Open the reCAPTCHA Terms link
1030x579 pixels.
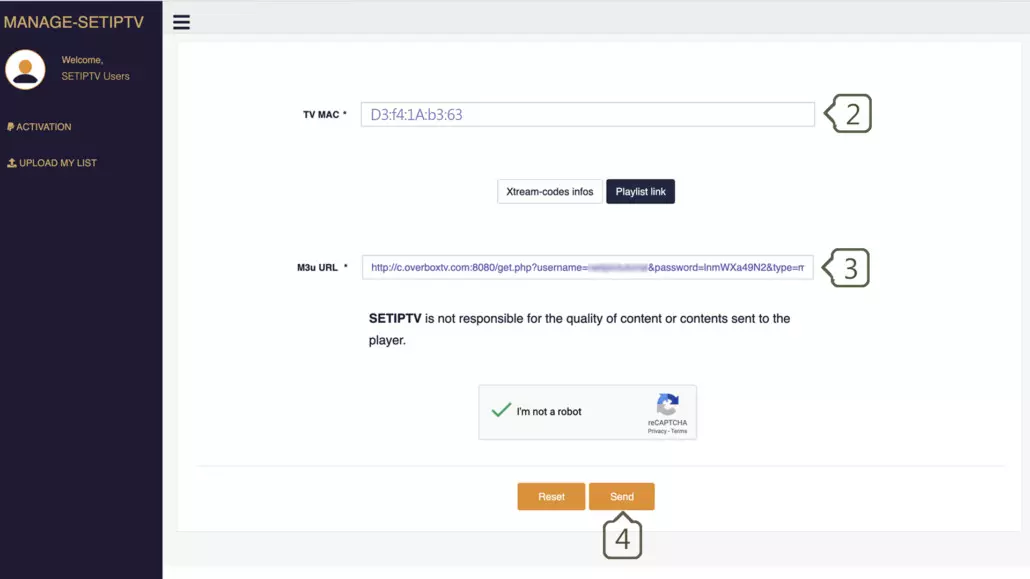point(679,431)
